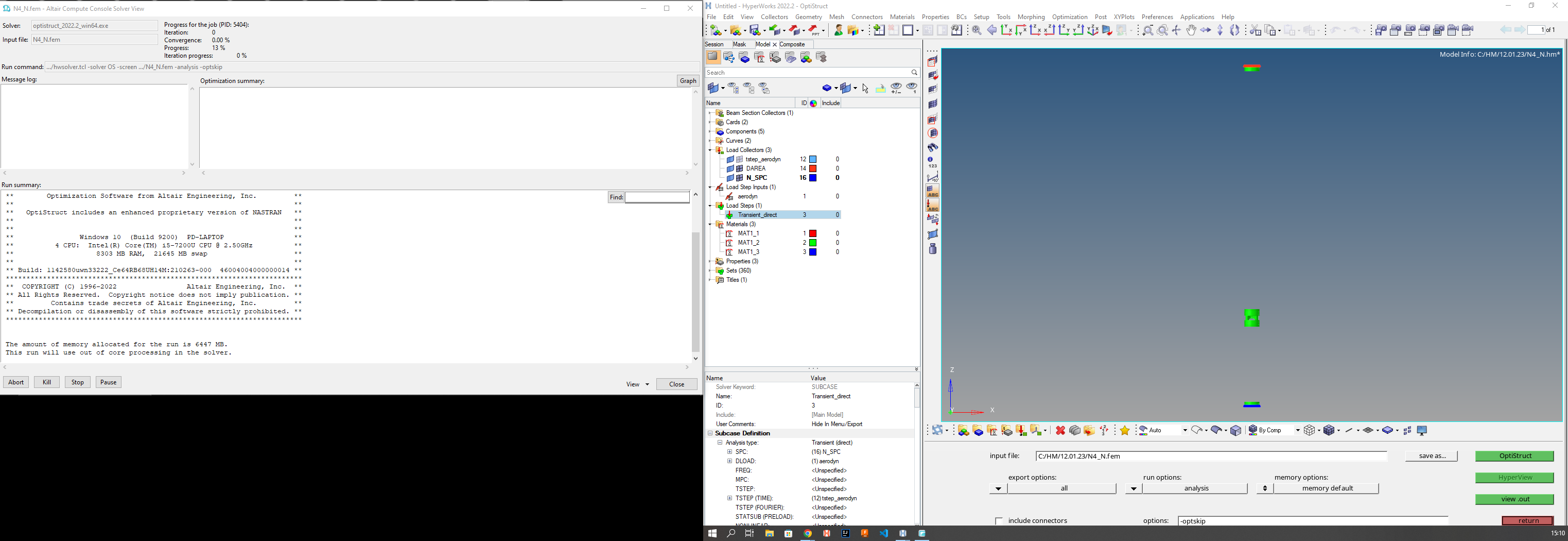Open the Geometry menu
The image size is (1568, 541).
808,17
